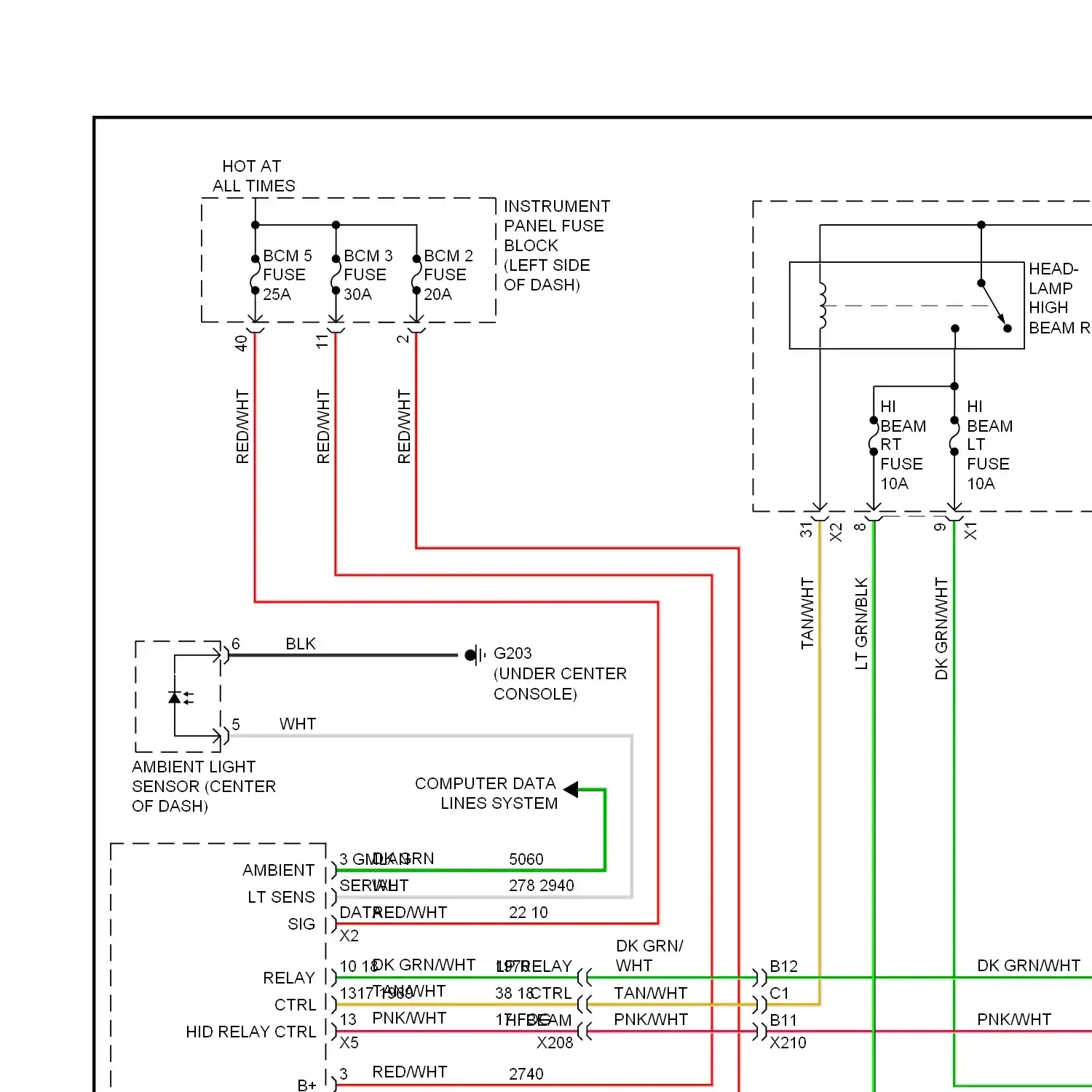The height and width of the screenshot is (1092, 1092).
Task: Click the "HID RELAY CTRL" label
Action: 251,1032
